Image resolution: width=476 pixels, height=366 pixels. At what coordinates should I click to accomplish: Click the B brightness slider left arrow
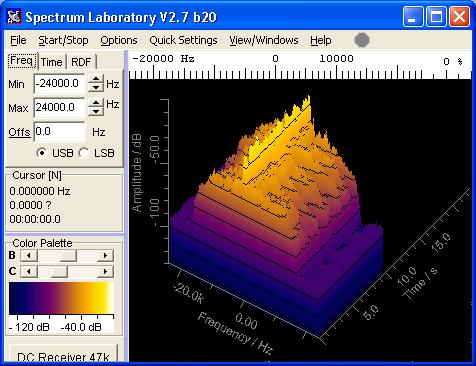(x=29, y=256)
